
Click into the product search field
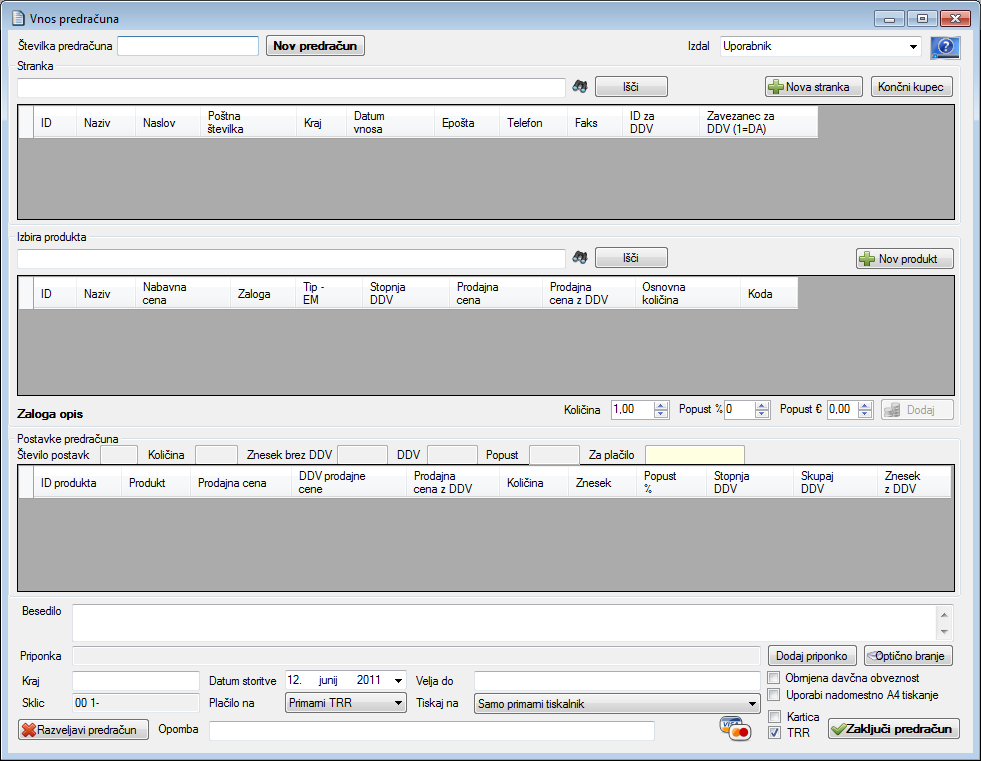tap(291, 258)
